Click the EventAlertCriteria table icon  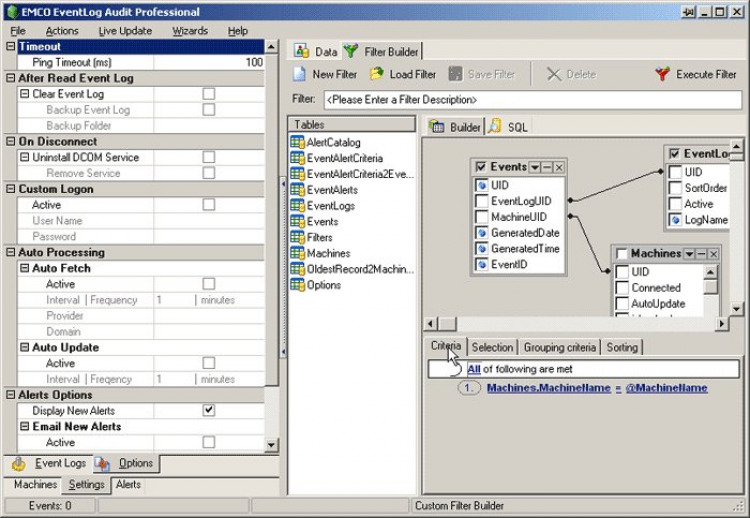coord(298,158)
